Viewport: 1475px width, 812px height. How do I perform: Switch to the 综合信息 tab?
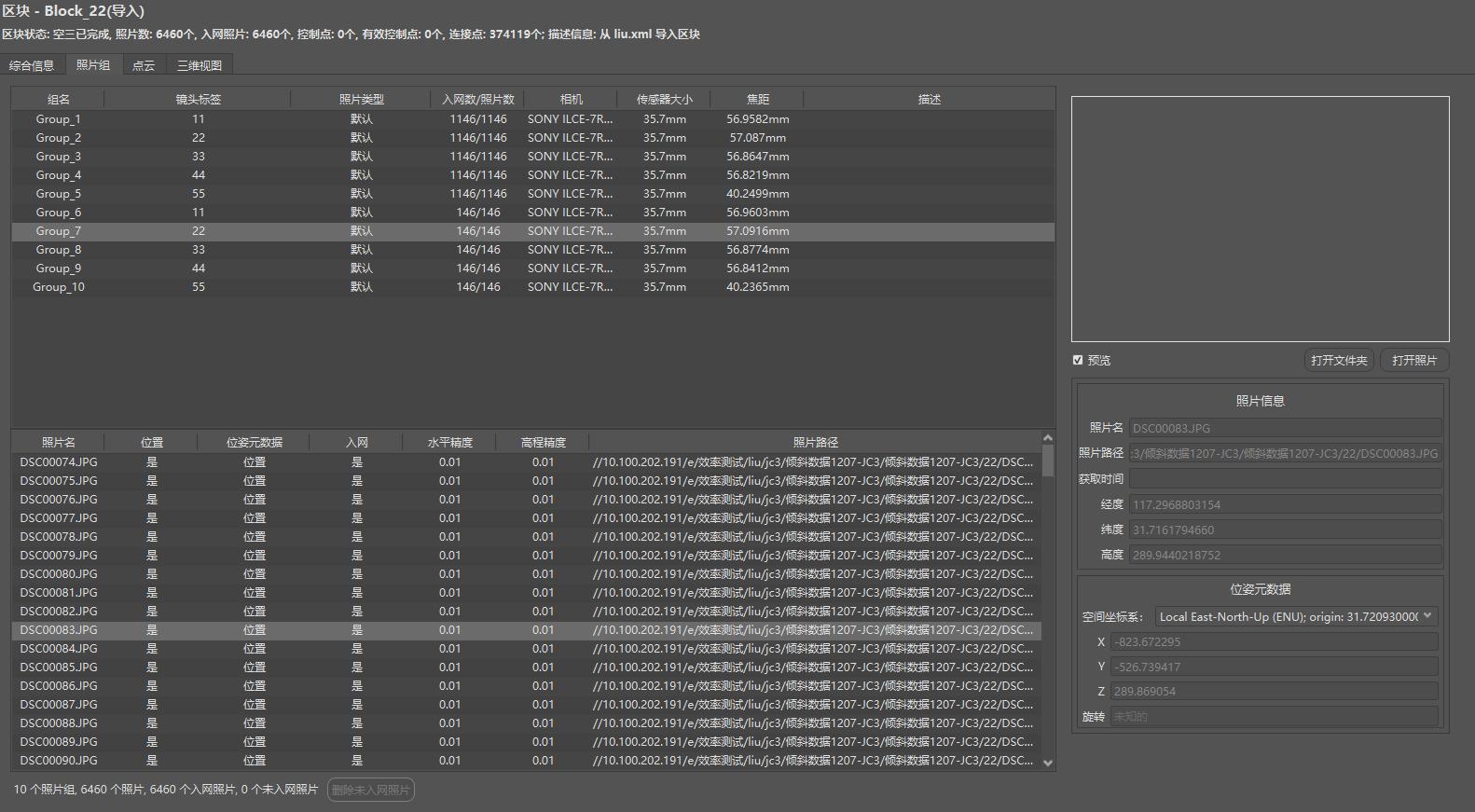tap(33, 65)
